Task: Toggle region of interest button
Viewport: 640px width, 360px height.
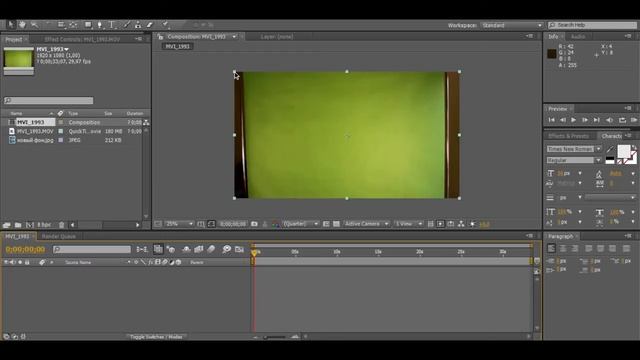Action: click(326, 224)
